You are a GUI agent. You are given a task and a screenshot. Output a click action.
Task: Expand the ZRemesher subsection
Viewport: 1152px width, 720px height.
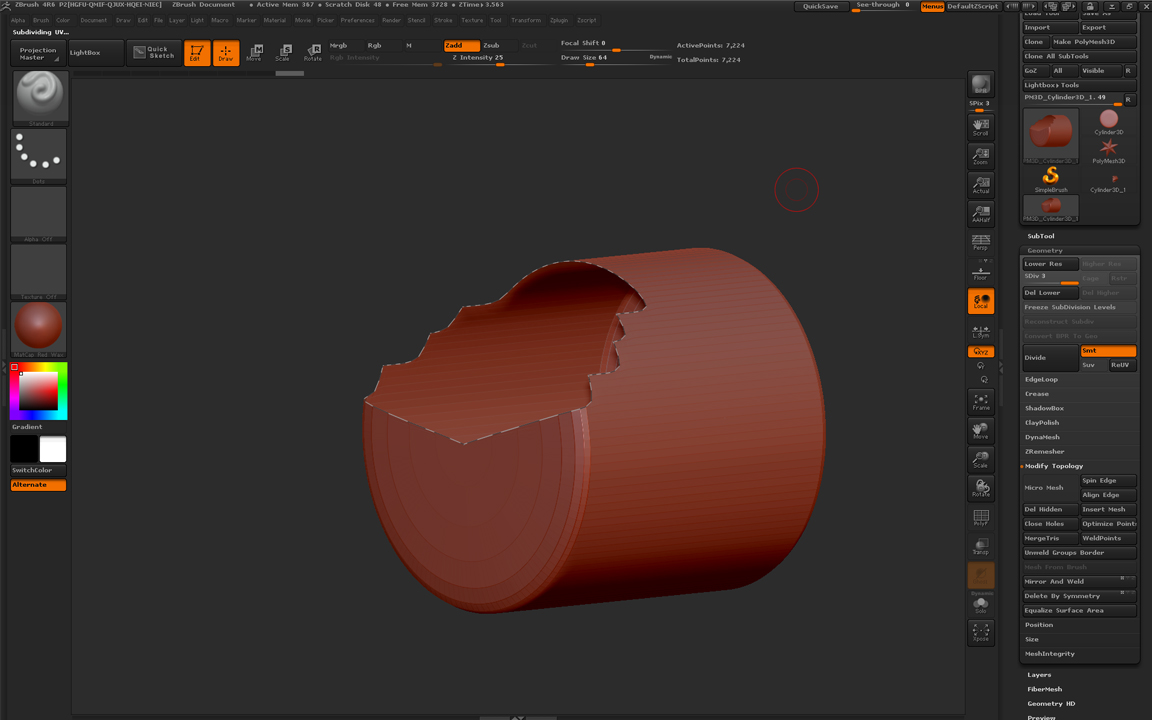click(x=1044, y=451)
